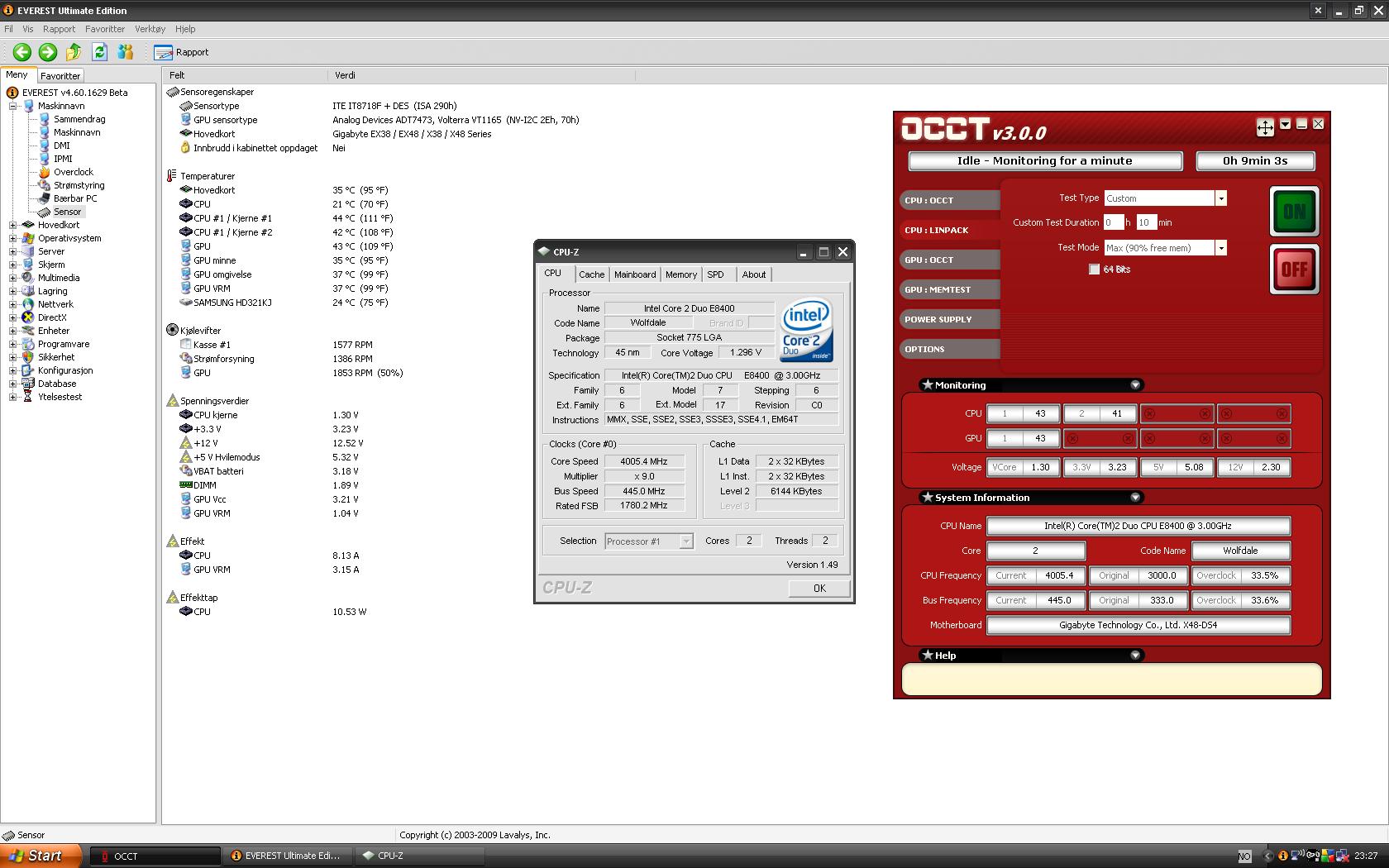Open the Favoritter menu in the menu bar
This screenshot has width=1389, height=868.
tap(105, 29)
